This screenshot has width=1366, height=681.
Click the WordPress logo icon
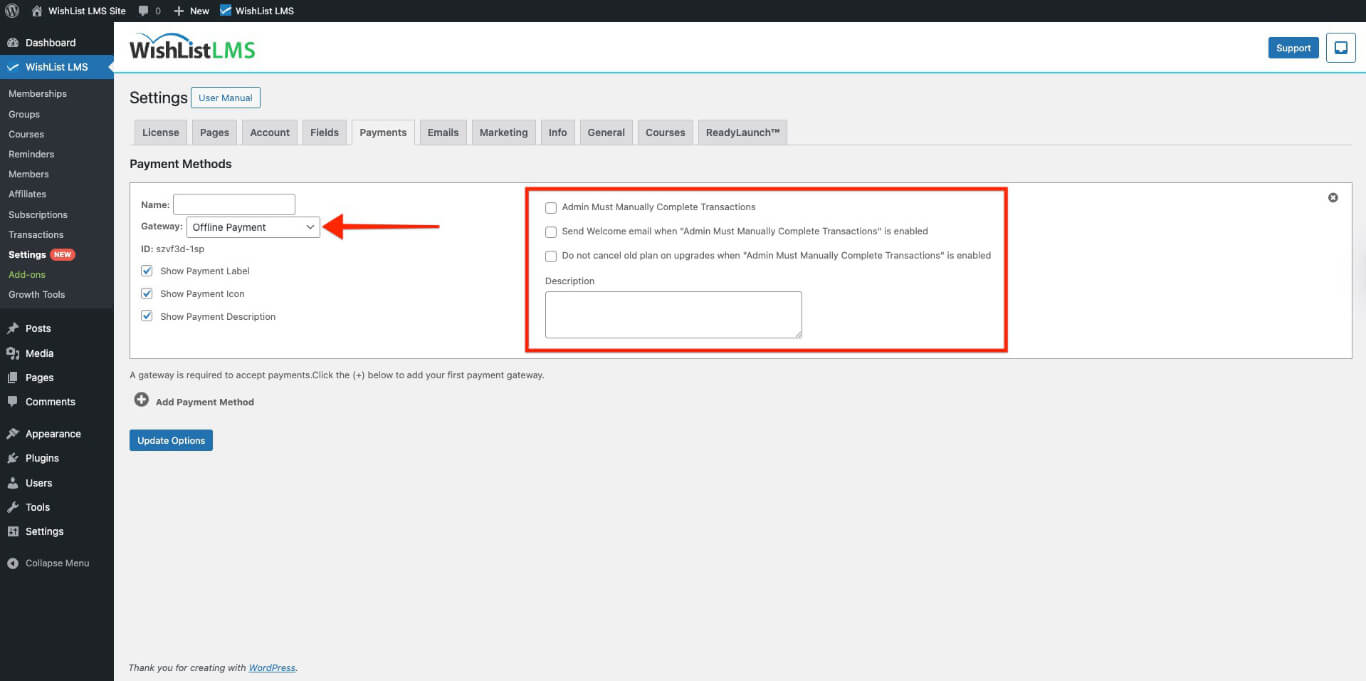point(12,10)
